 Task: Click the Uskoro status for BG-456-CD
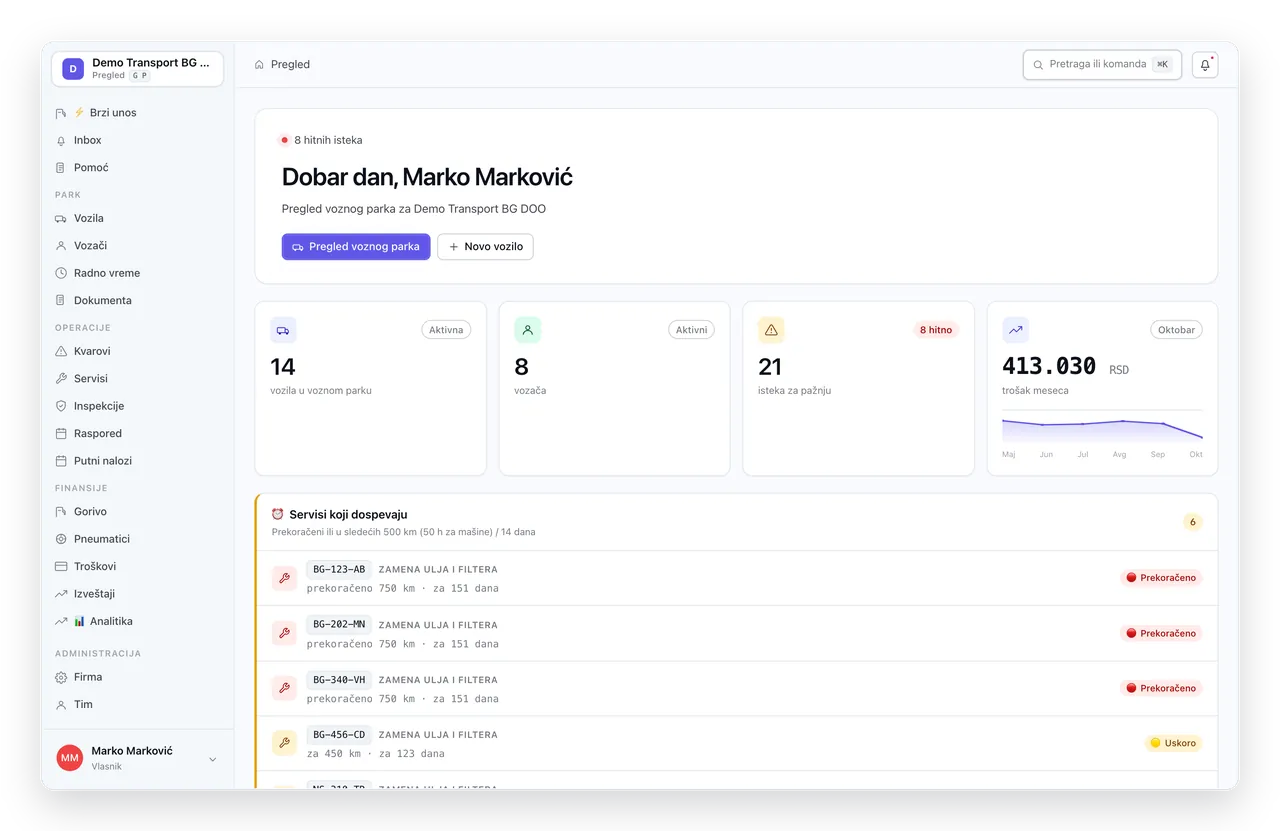point(1172,743)
